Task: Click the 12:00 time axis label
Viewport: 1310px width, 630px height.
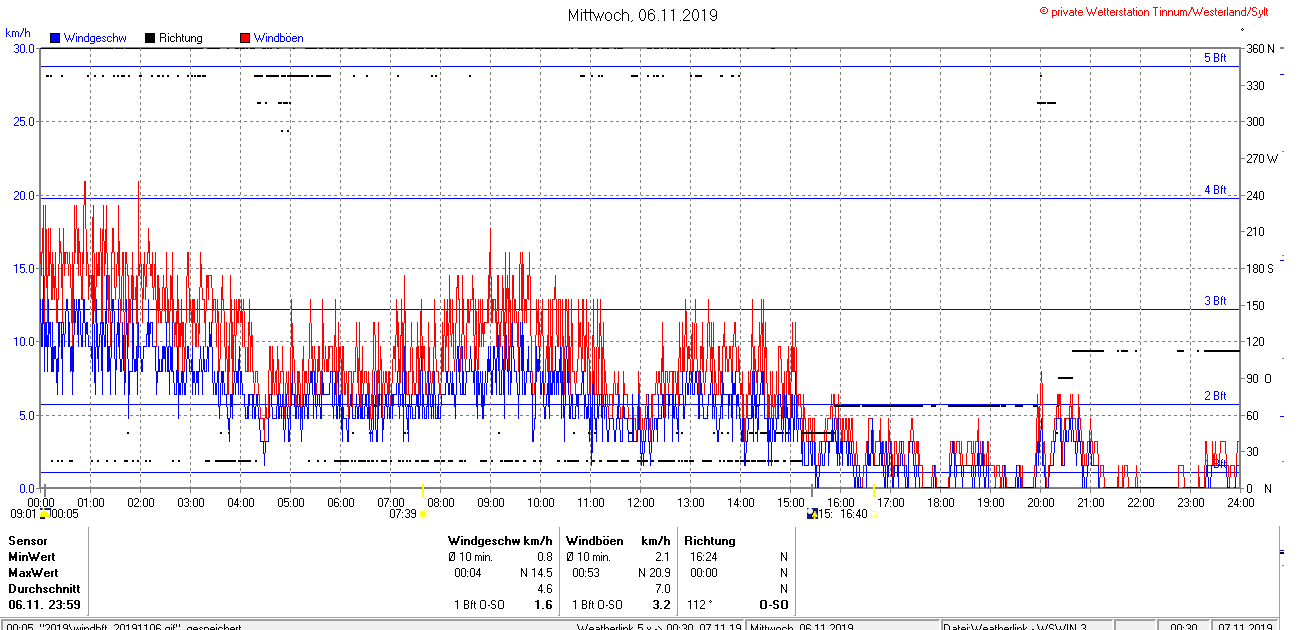Action: click(641, 502)
